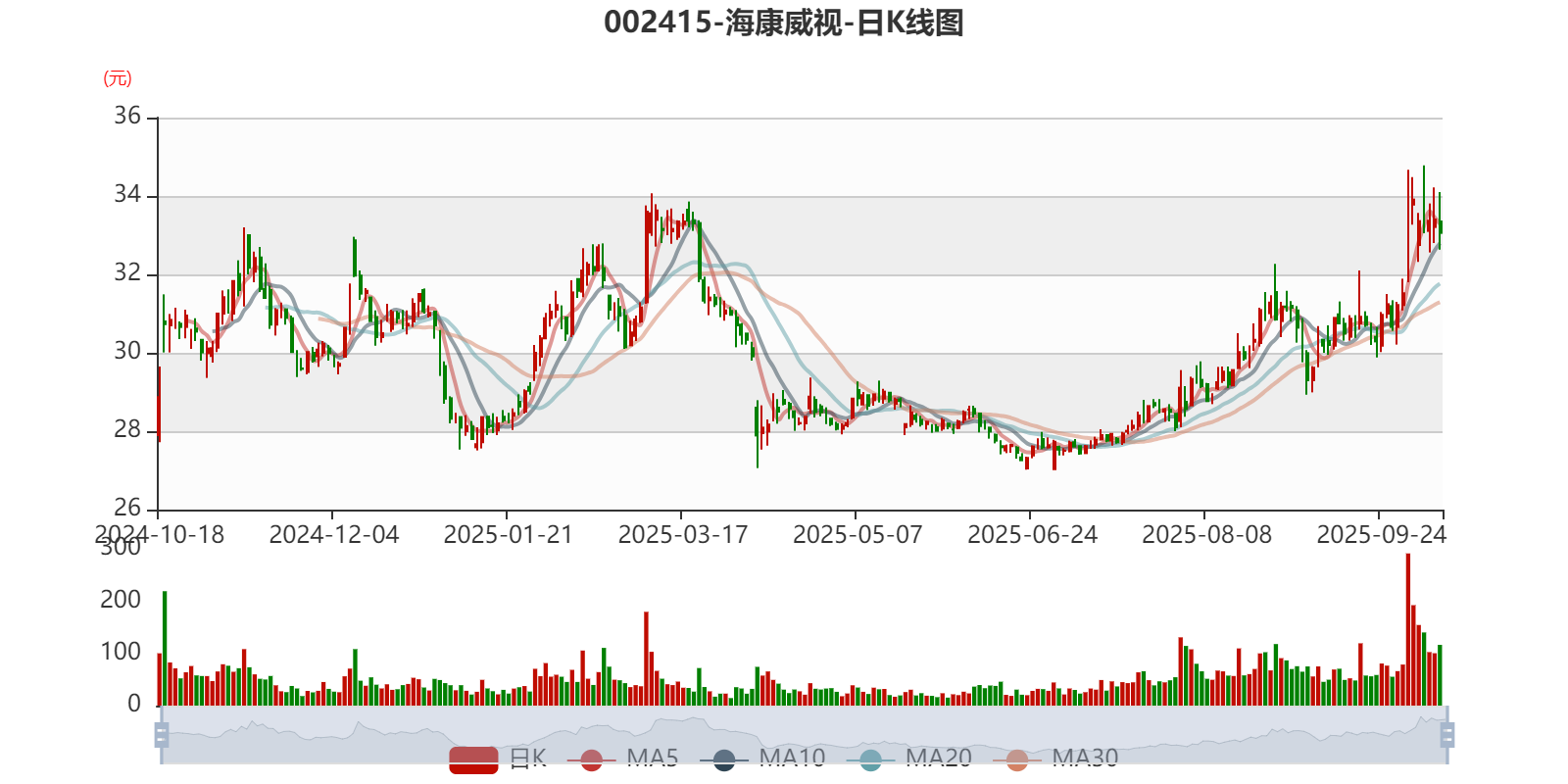The image size is (1568, 784).
Task: Click the tallest red volume bar near 300
Action: click(x=1408, y=629)
